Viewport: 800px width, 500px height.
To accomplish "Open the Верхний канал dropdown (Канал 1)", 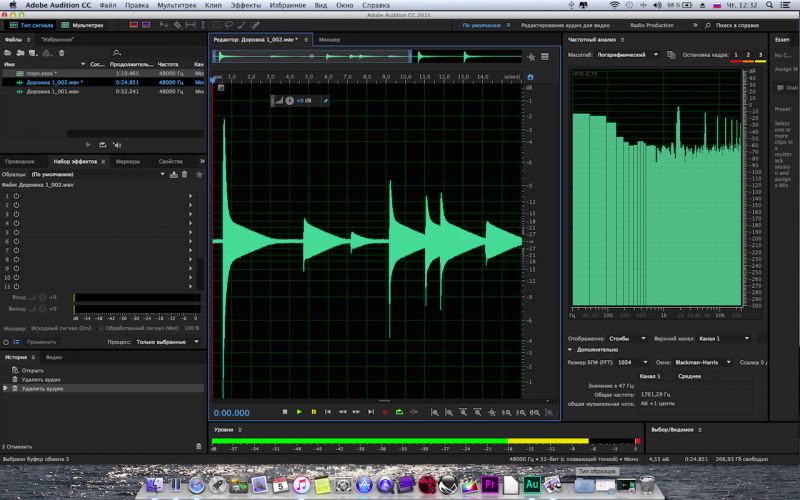I will click(724, 338).
